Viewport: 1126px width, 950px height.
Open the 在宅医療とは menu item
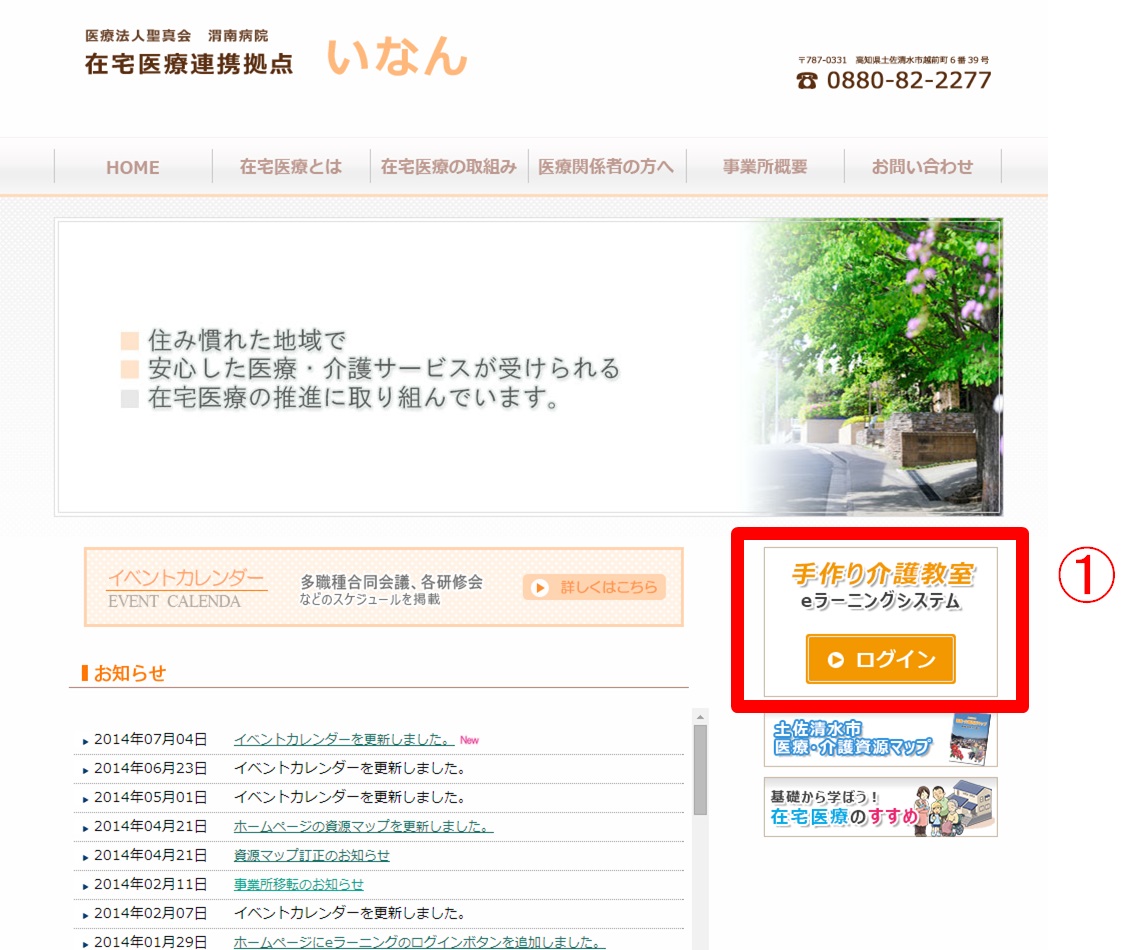tap(291, 167)
